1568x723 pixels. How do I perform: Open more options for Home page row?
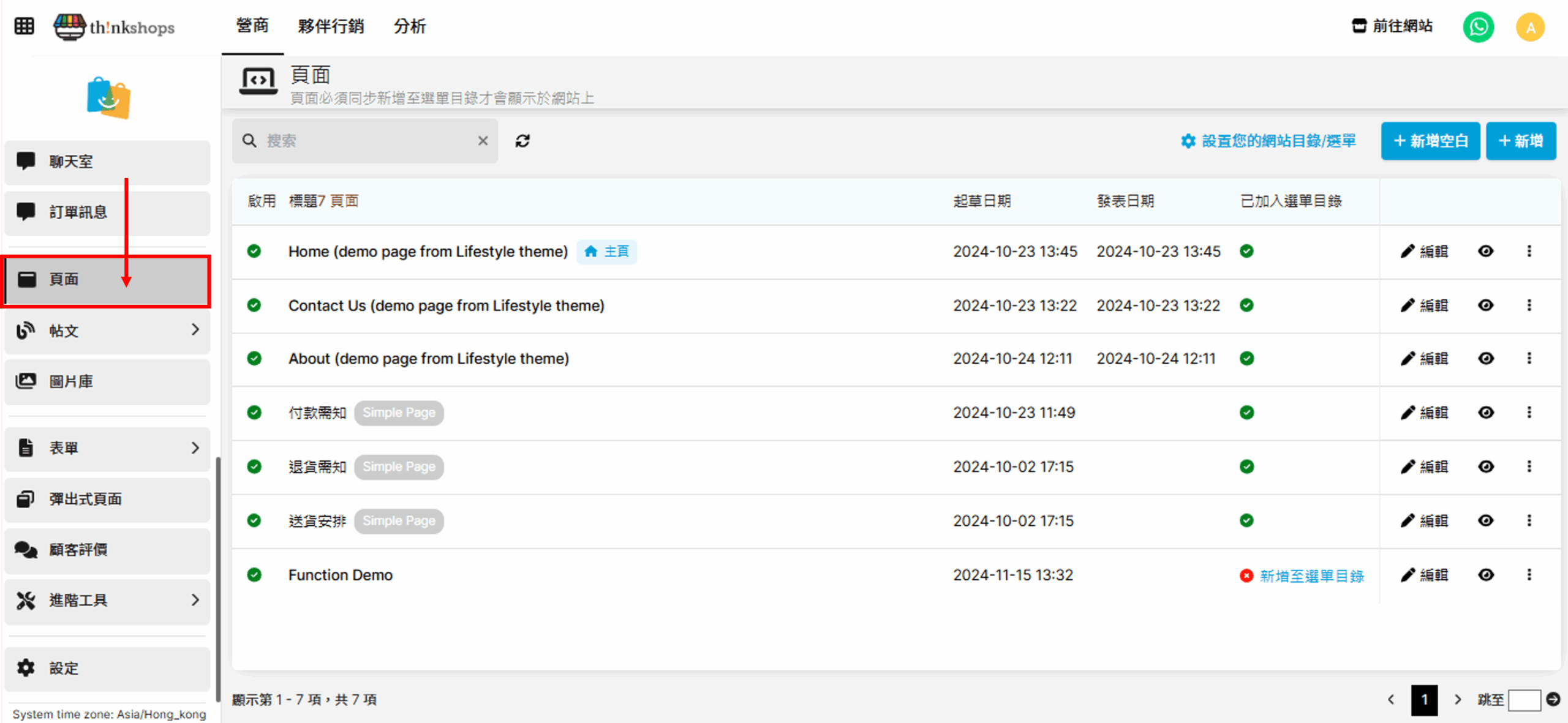tap(1529, 251)
